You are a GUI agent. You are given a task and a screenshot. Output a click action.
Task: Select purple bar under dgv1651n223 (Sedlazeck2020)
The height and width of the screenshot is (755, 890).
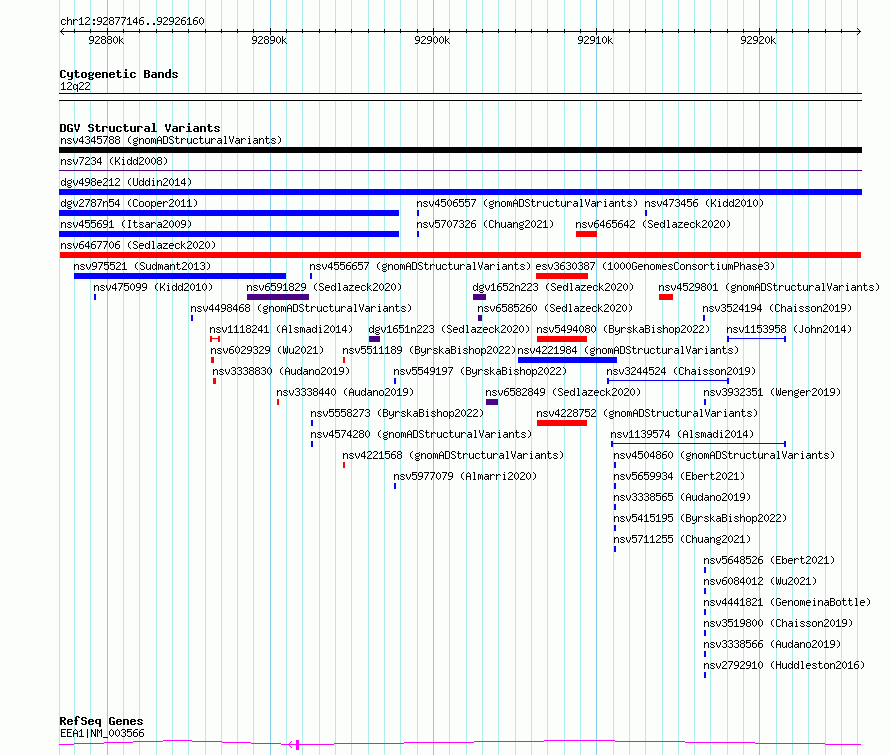[374, 339]
